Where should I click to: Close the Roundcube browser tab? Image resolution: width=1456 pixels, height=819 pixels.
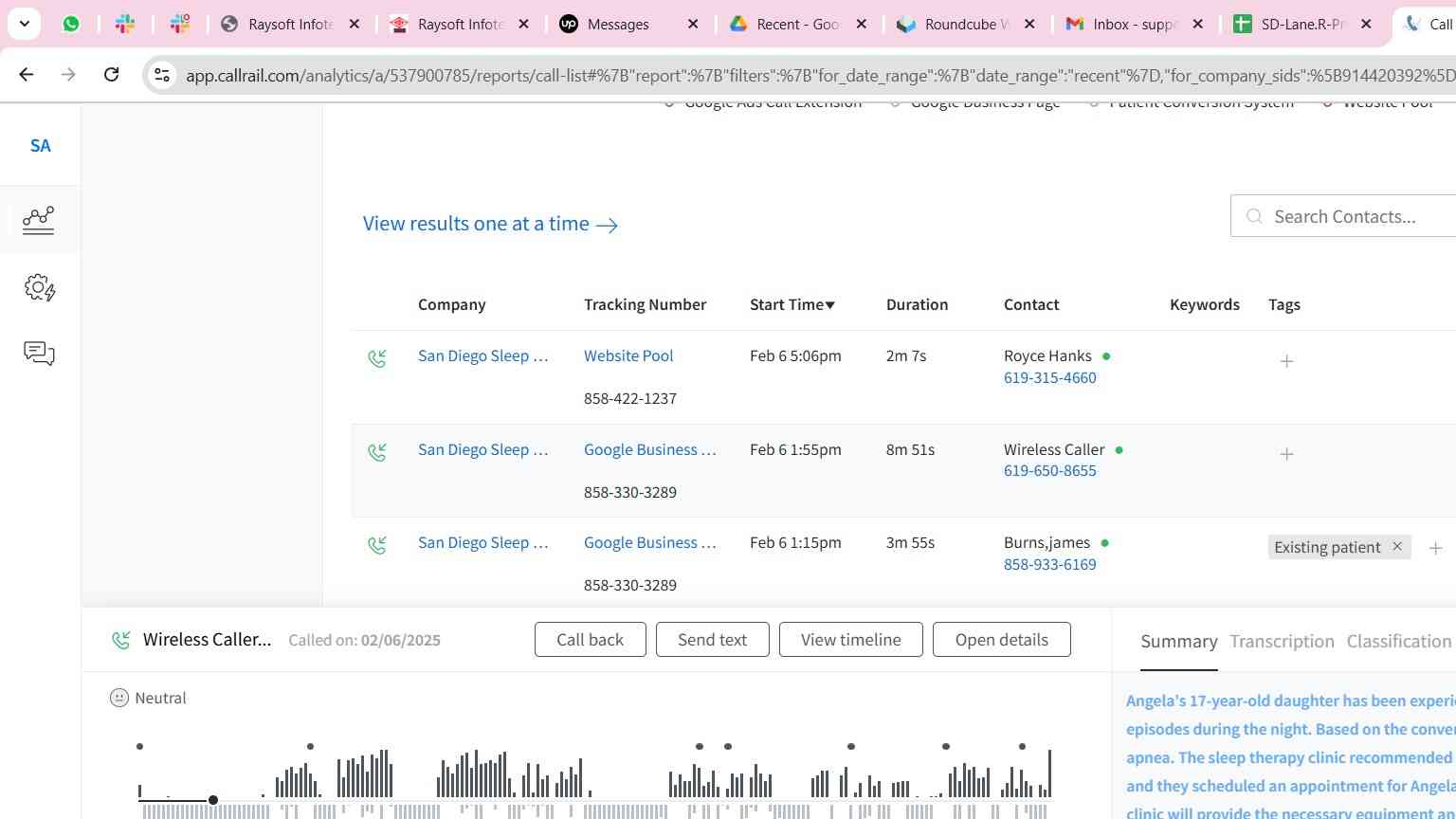1029,25
